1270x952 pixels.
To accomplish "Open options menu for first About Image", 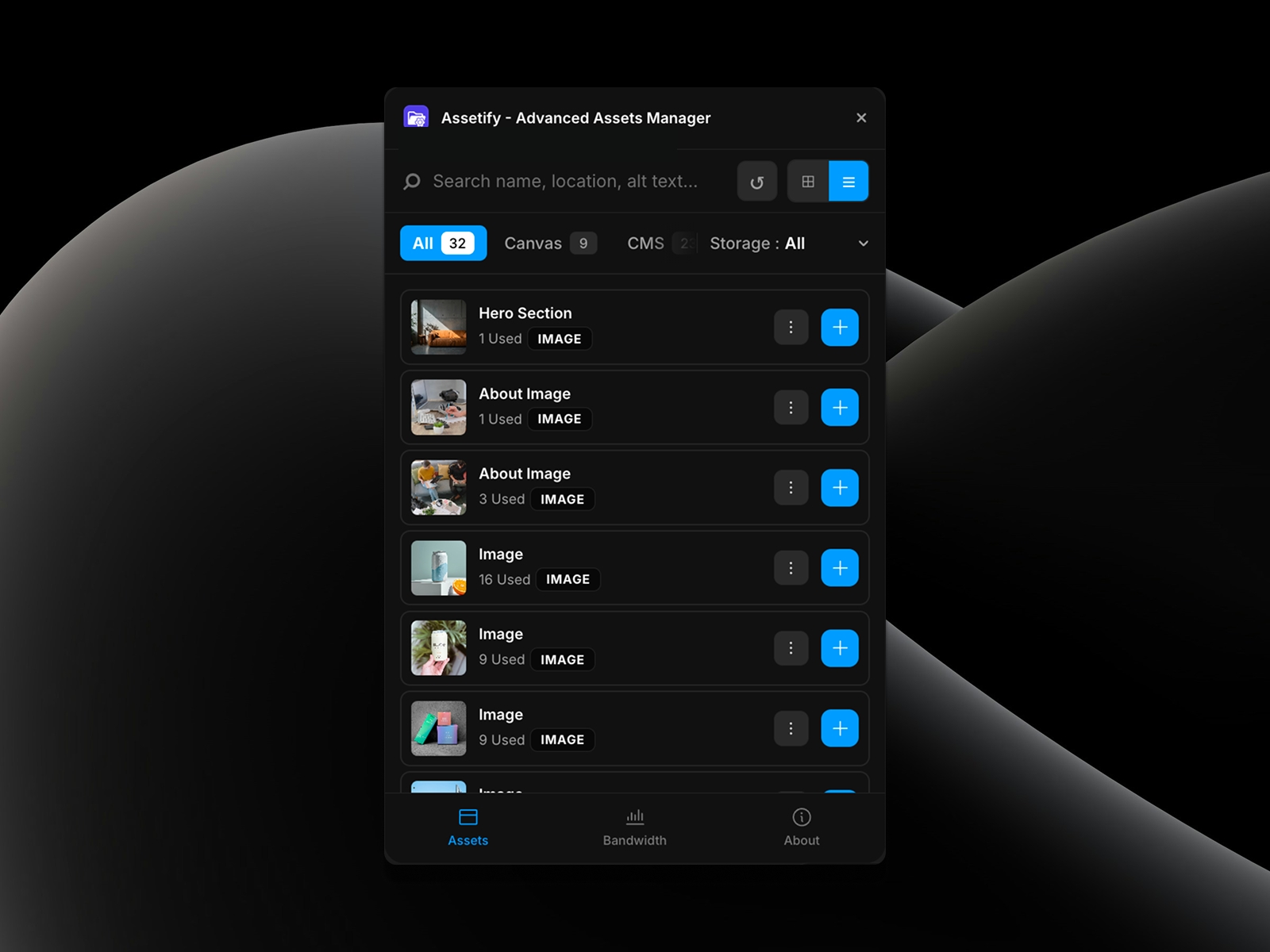I will coord(791,407).
